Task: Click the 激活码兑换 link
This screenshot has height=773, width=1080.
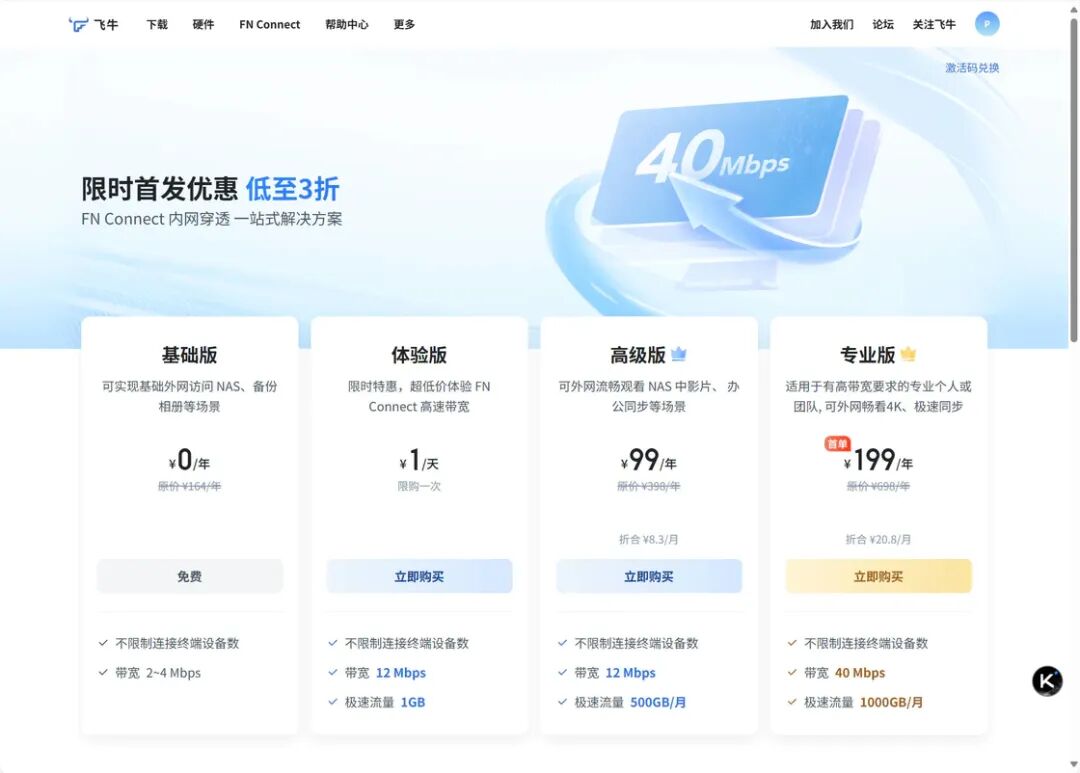Action: [x=972, y=68]
